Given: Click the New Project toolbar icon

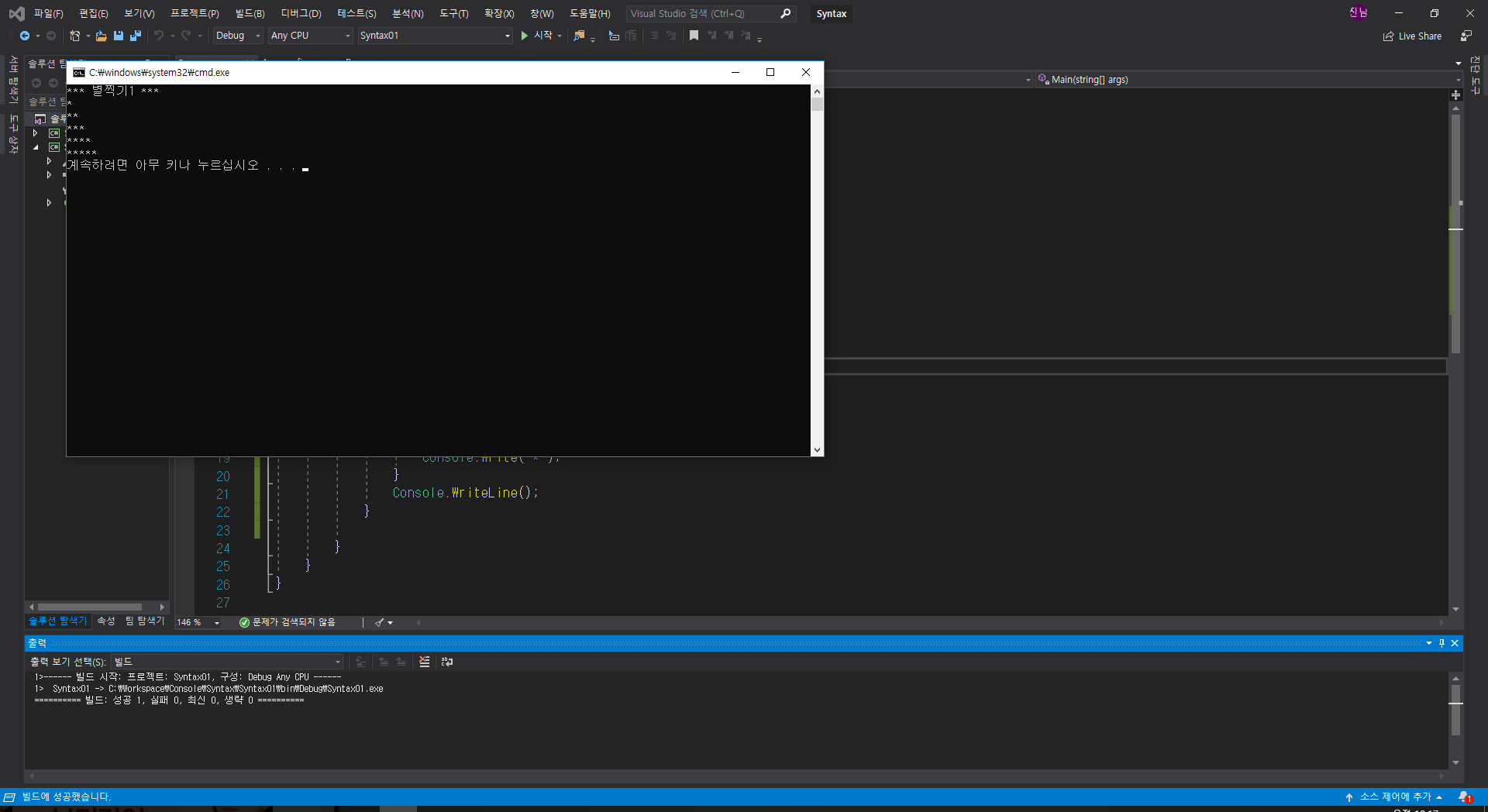Looking at the screenshot, I should coord(74,36).
